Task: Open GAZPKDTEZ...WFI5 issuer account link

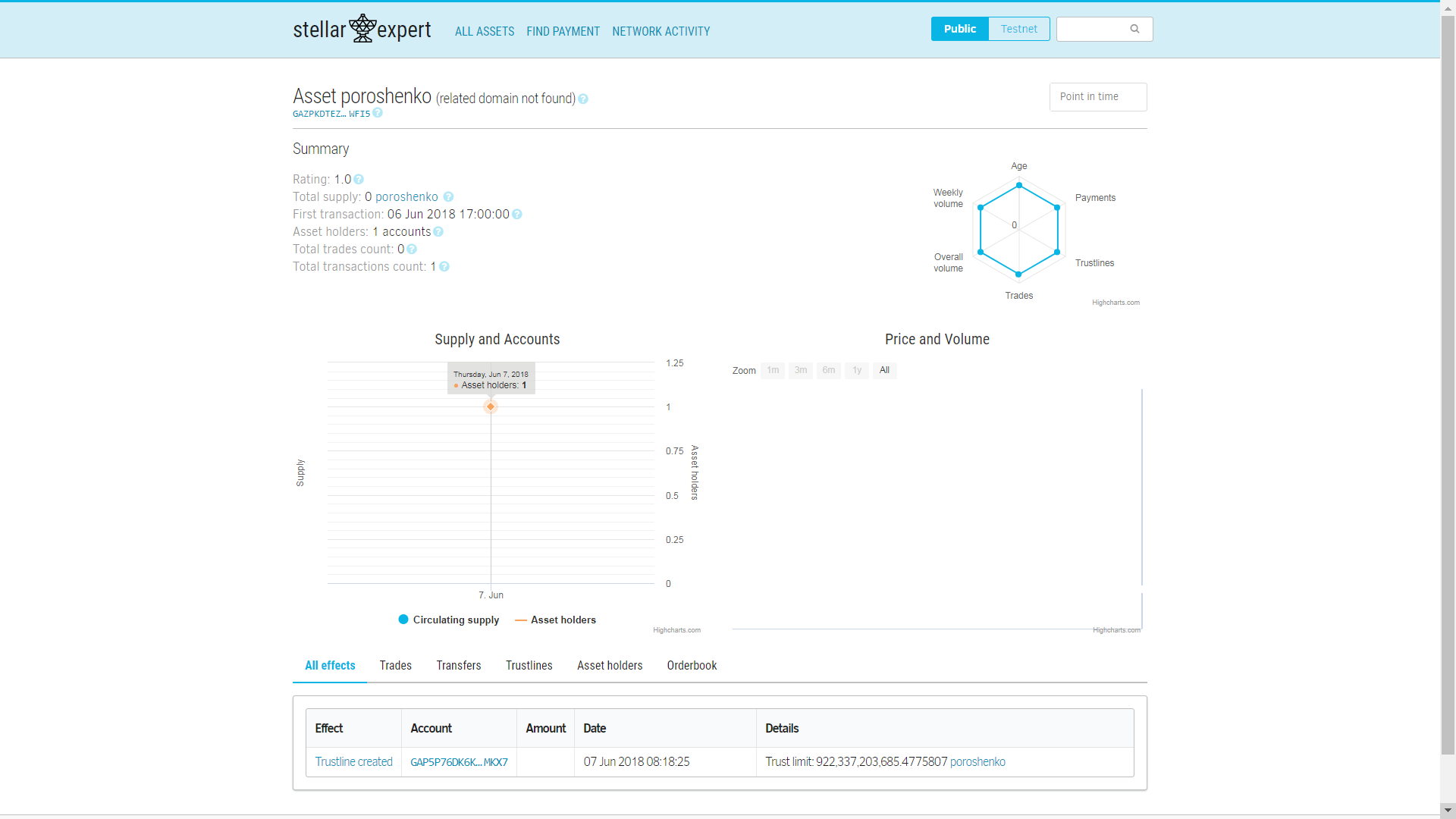Action: point(331,114)
